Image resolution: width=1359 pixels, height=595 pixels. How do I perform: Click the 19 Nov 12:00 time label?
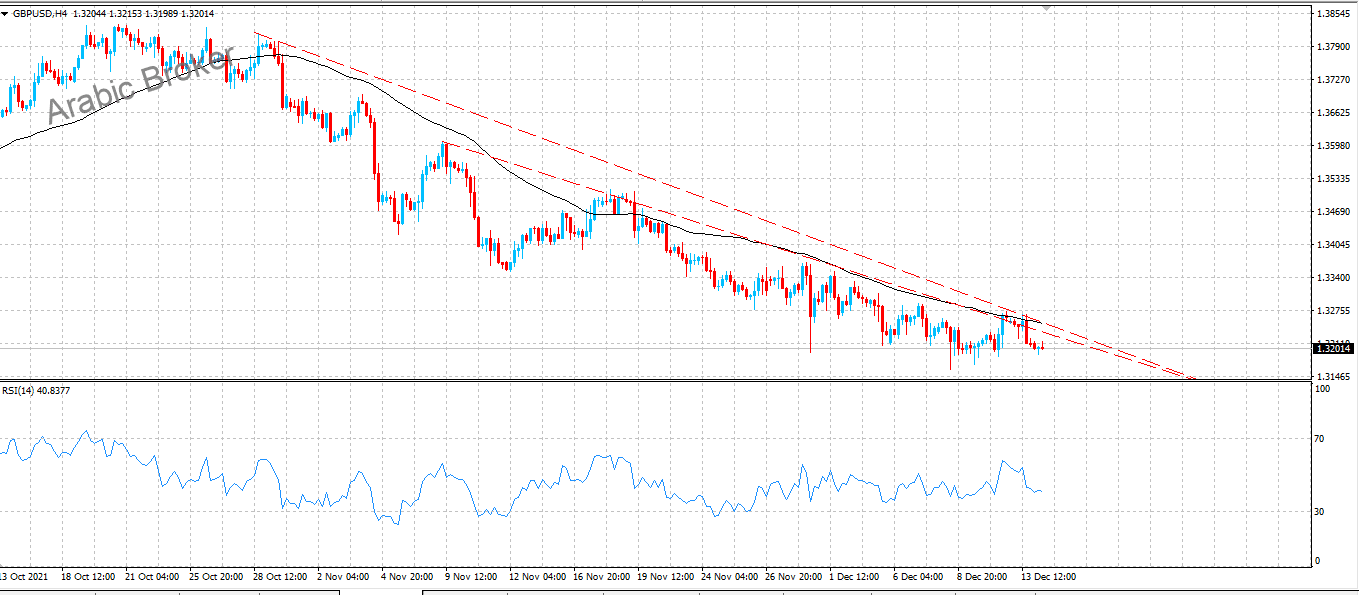668,577
